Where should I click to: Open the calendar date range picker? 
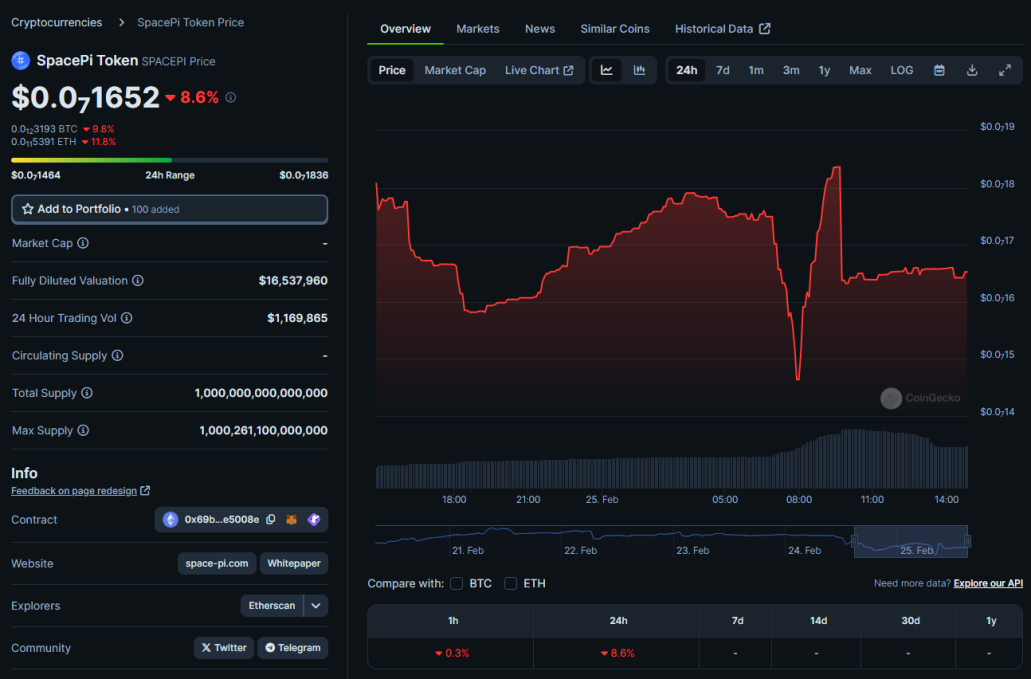(x=940, y=70)
